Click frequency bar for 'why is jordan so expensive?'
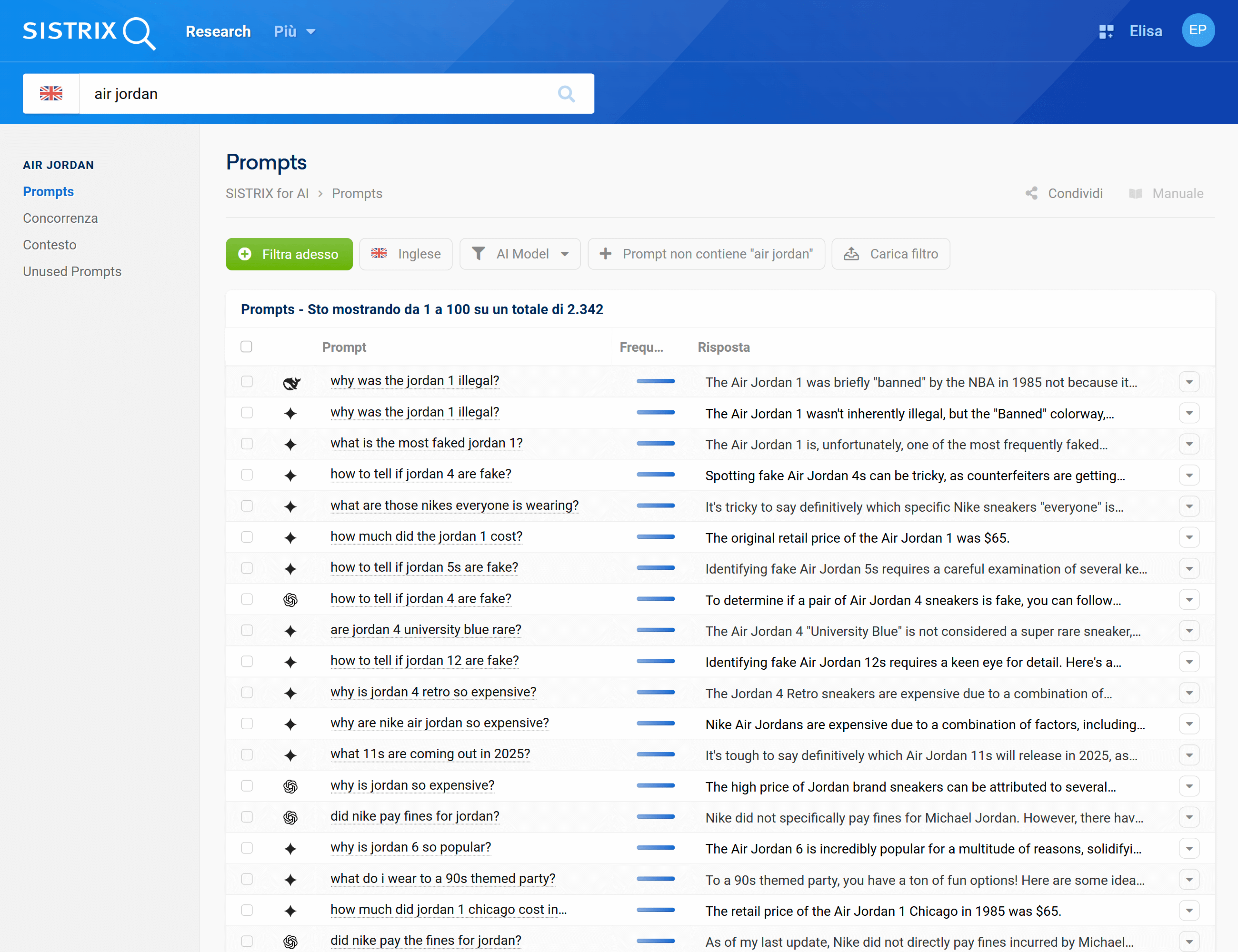This screenshot has width=1238, height=952. [x=655, y=785]
